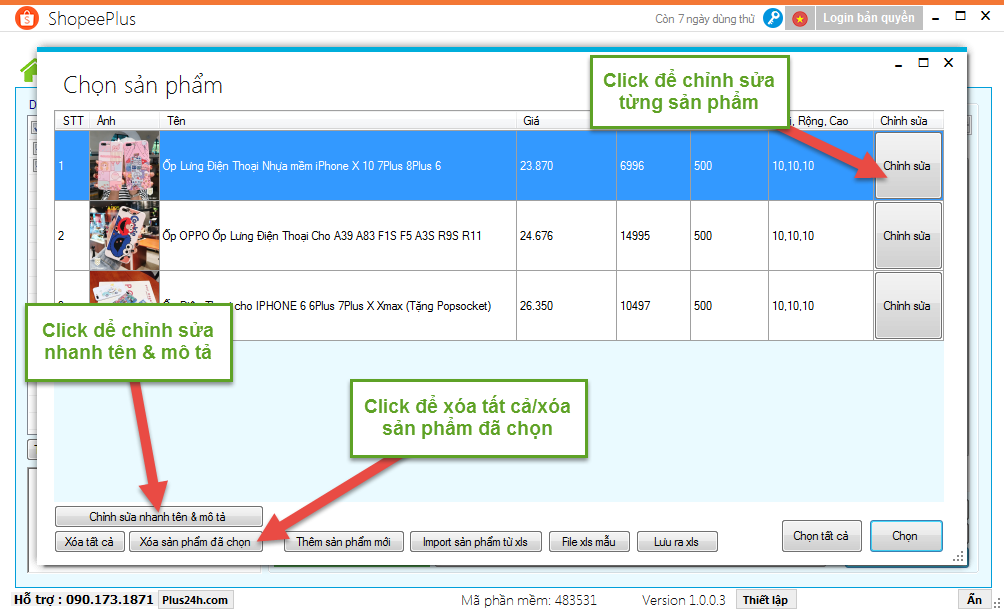Click the green home icon
The width and height of the screenshot is (1004, 612).
[x=29, y=70]
